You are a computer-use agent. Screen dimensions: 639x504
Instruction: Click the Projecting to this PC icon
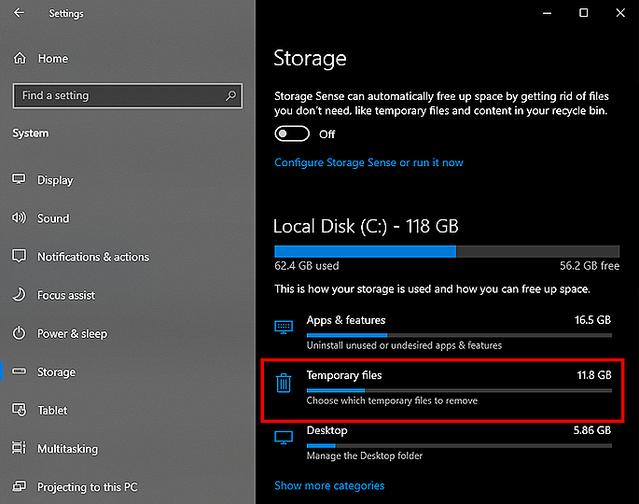(x=19, y=486)
